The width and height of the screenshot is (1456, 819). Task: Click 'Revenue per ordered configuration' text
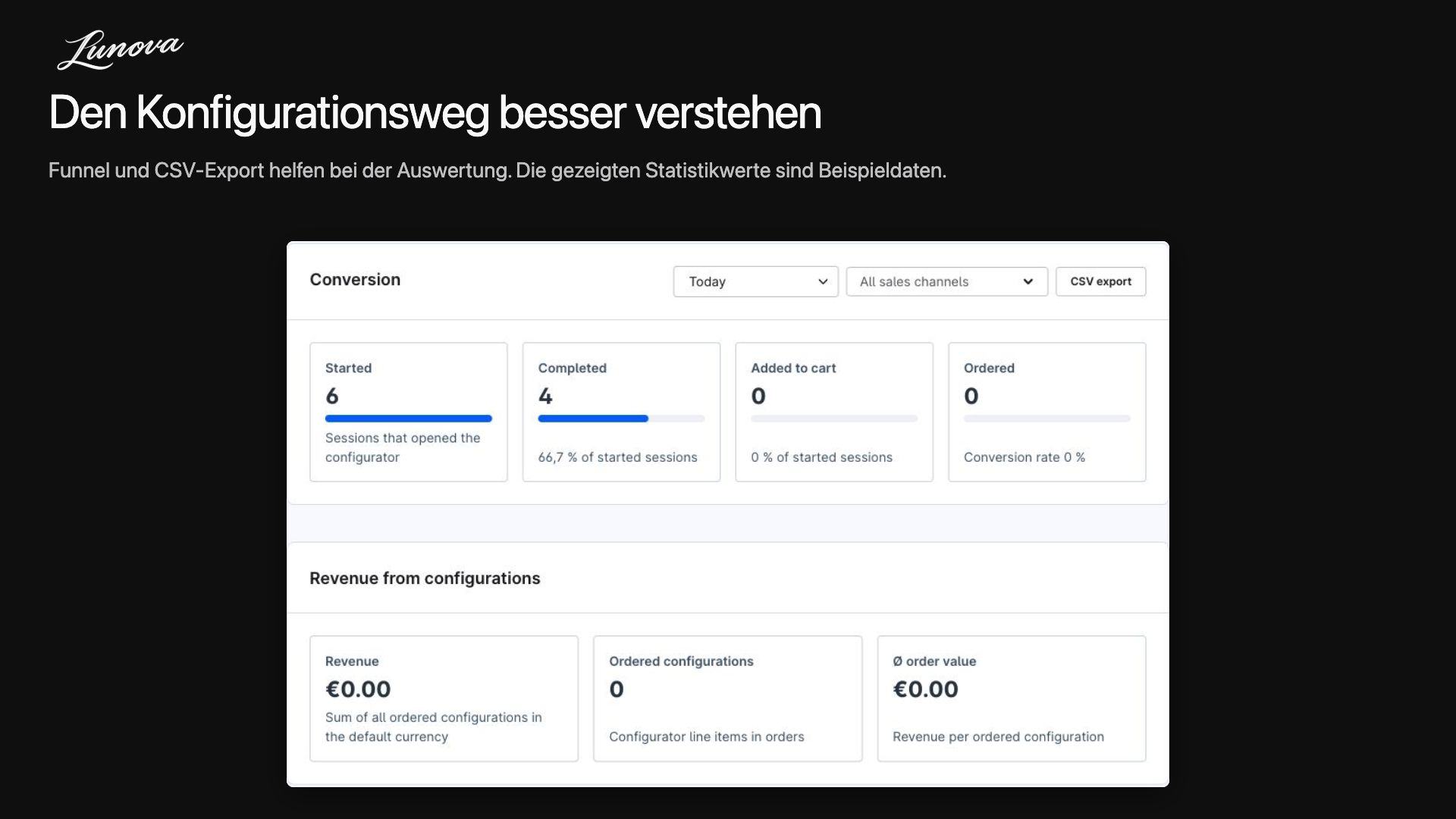998,736
